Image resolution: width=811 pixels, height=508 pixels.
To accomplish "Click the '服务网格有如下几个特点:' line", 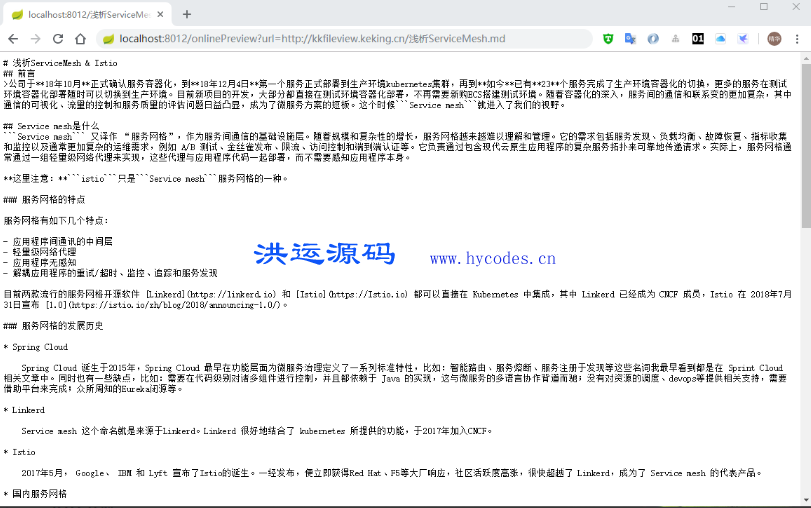I will [x=56, y=221].
